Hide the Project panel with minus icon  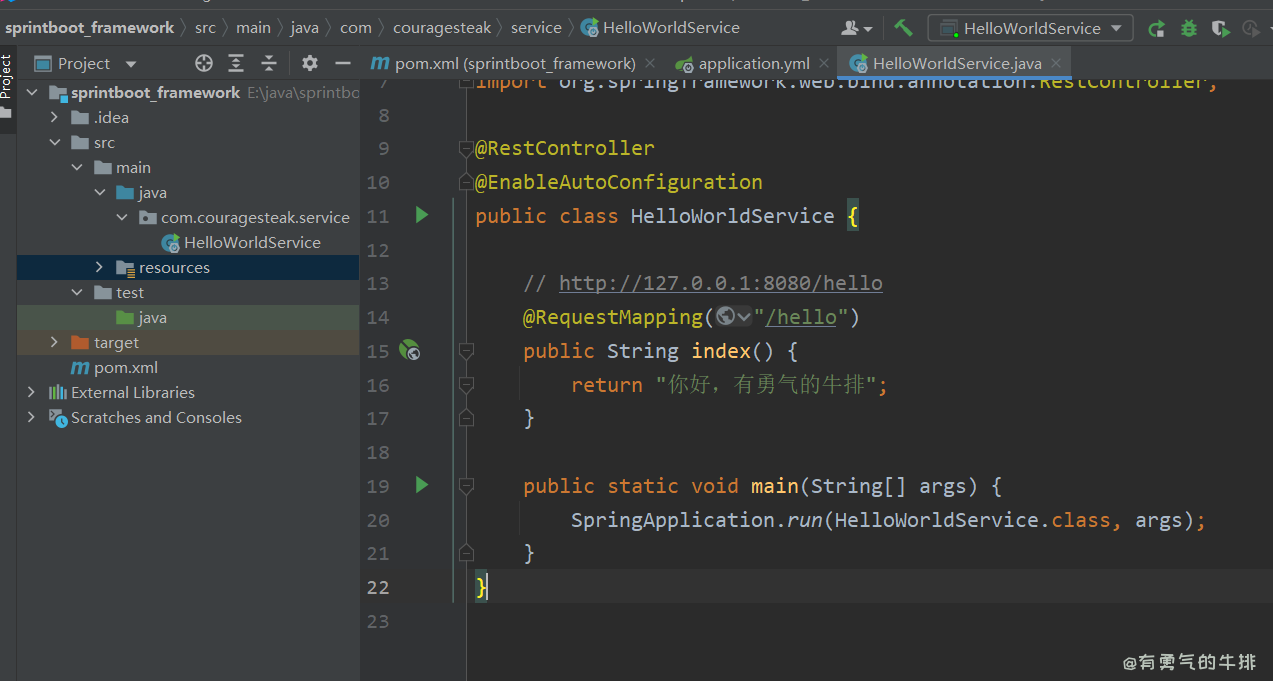point(343,63)
